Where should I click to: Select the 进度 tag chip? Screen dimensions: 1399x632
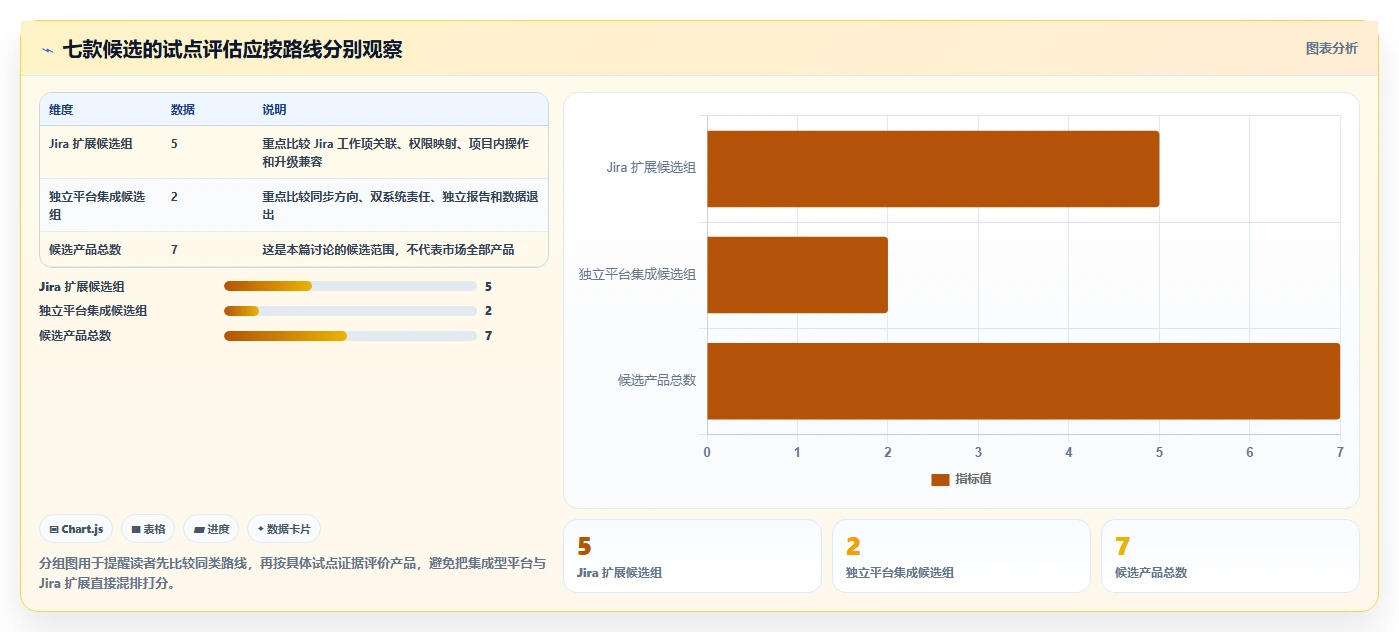(x=211, y=529)
